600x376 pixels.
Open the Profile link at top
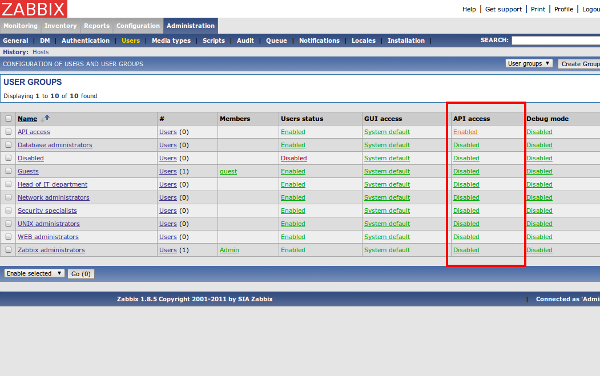click(x=564, y=9)
